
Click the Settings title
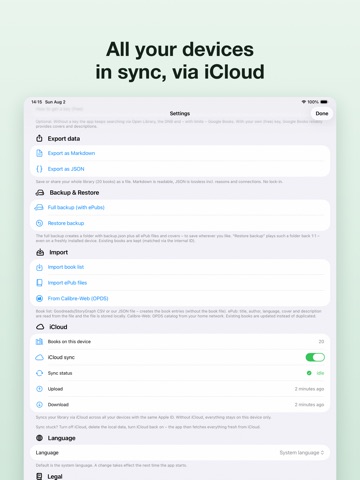[180, 113]
